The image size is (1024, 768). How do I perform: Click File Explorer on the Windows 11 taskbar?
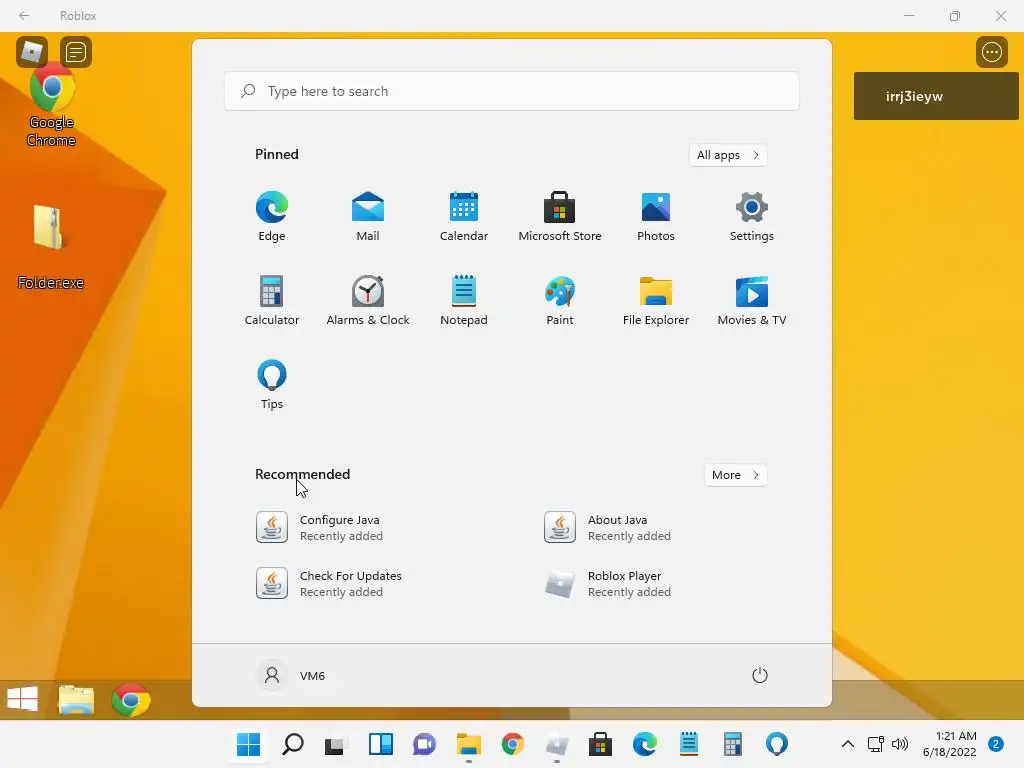pyautogui.click(x=468, y=744)
